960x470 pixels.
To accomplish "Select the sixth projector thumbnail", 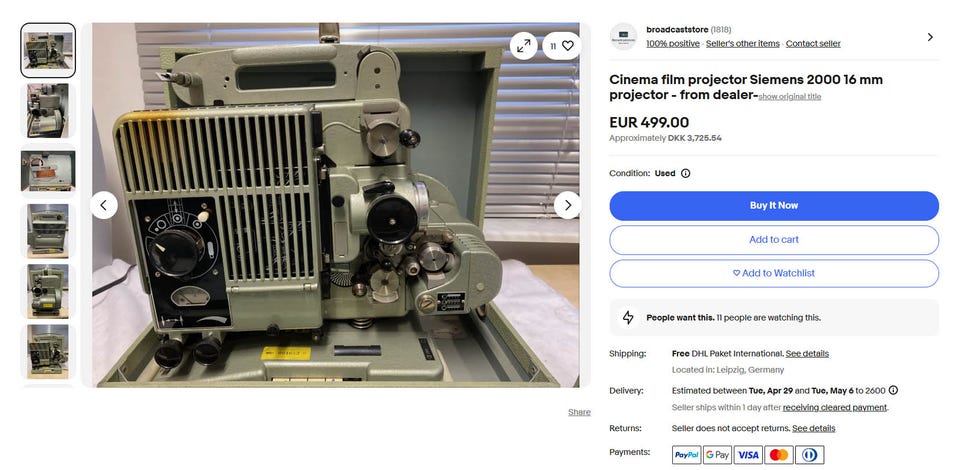I will click(48, 351).
